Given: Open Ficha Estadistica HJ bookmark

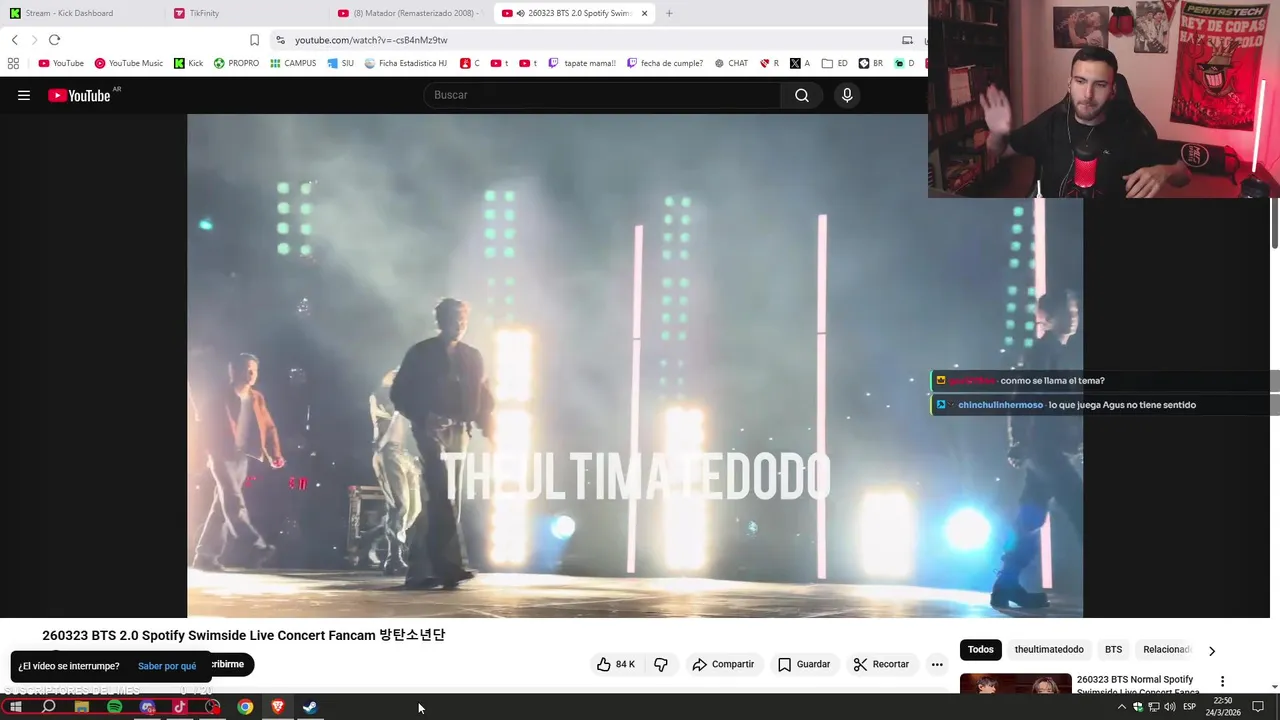Looking at the screenshot, I should click(406, 63).
